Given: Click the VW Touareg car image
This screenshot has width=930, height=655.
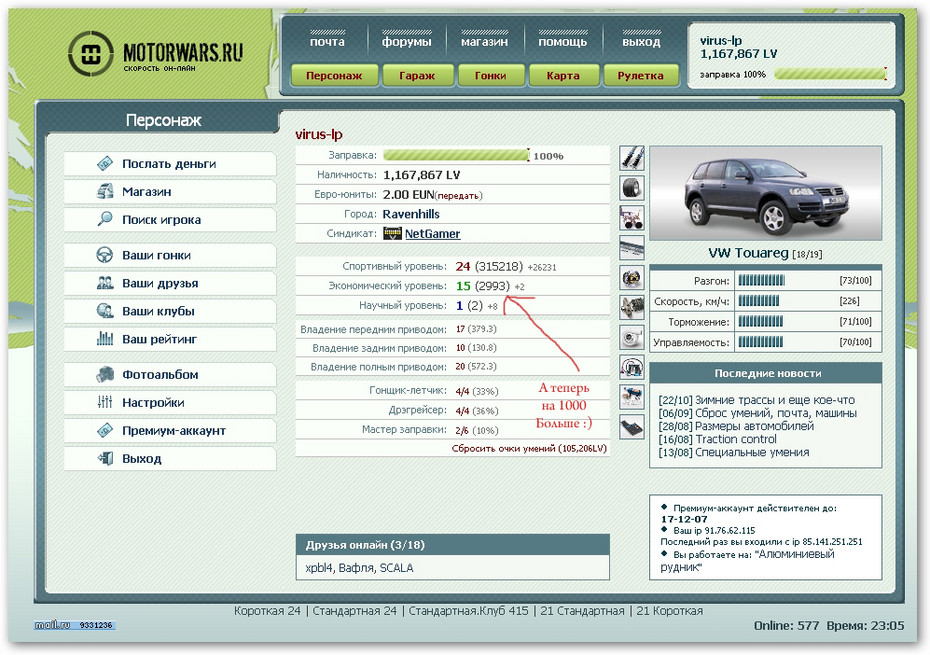Looking at the screenshot, I should pyautogui.click(x=765, y=192).
